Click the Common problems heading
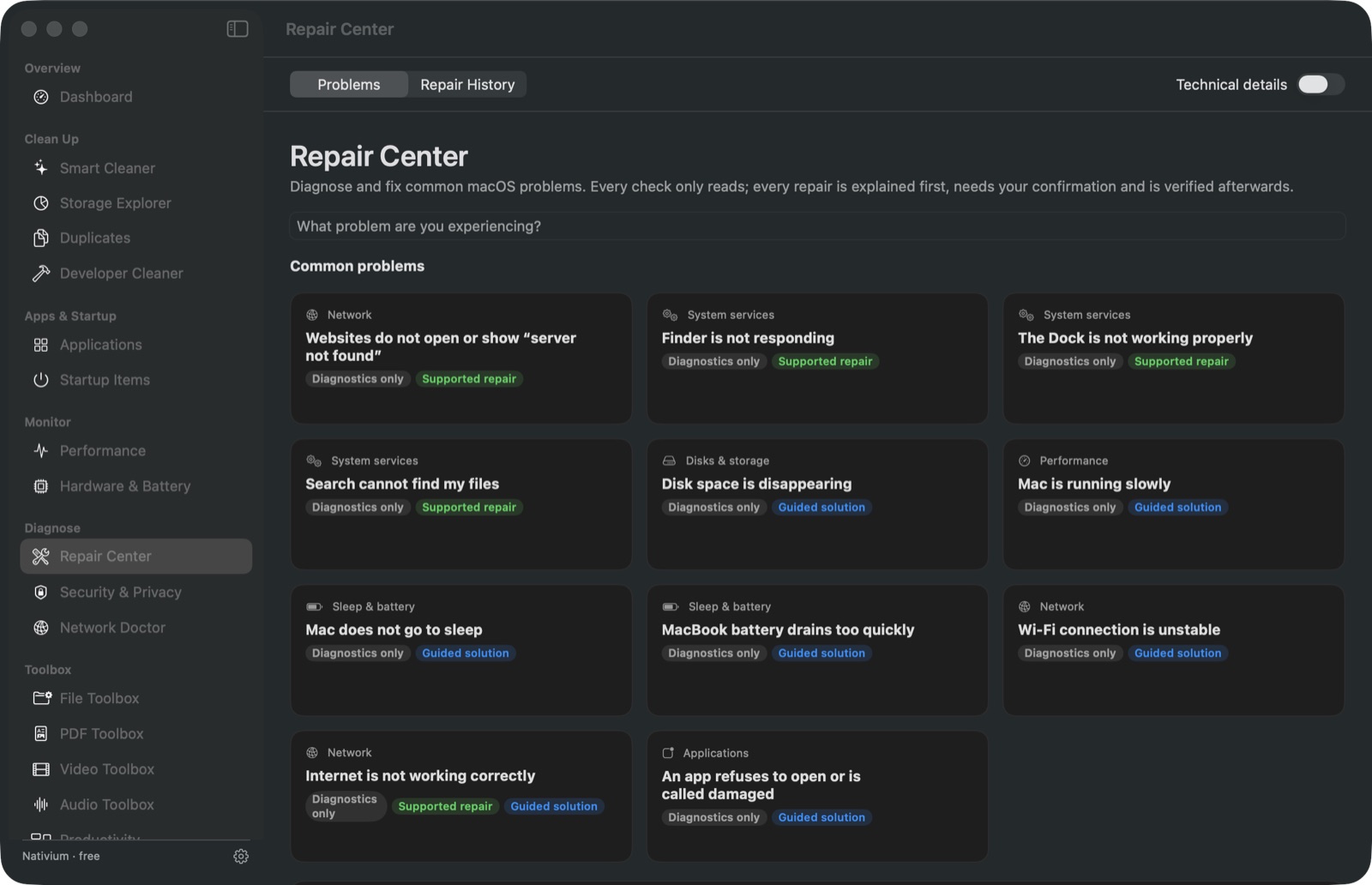1372x885 pixels. 357,266
